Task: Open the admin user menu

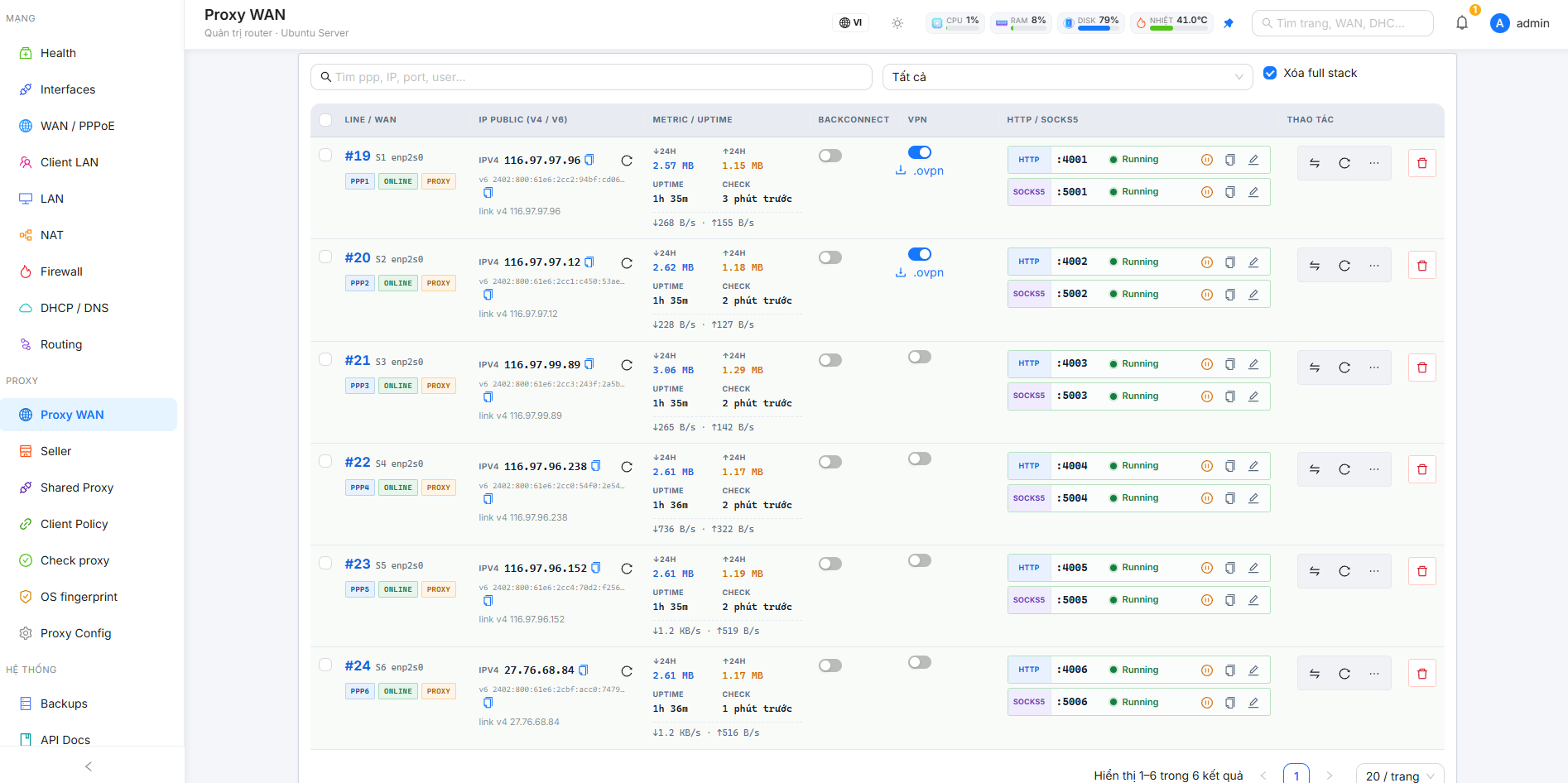Action: (1520, 23)
